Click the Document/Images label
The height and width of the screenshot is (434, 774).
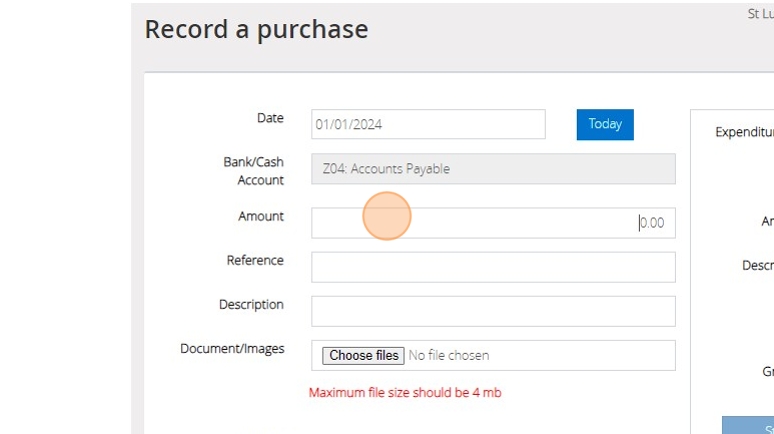(232, 348)
